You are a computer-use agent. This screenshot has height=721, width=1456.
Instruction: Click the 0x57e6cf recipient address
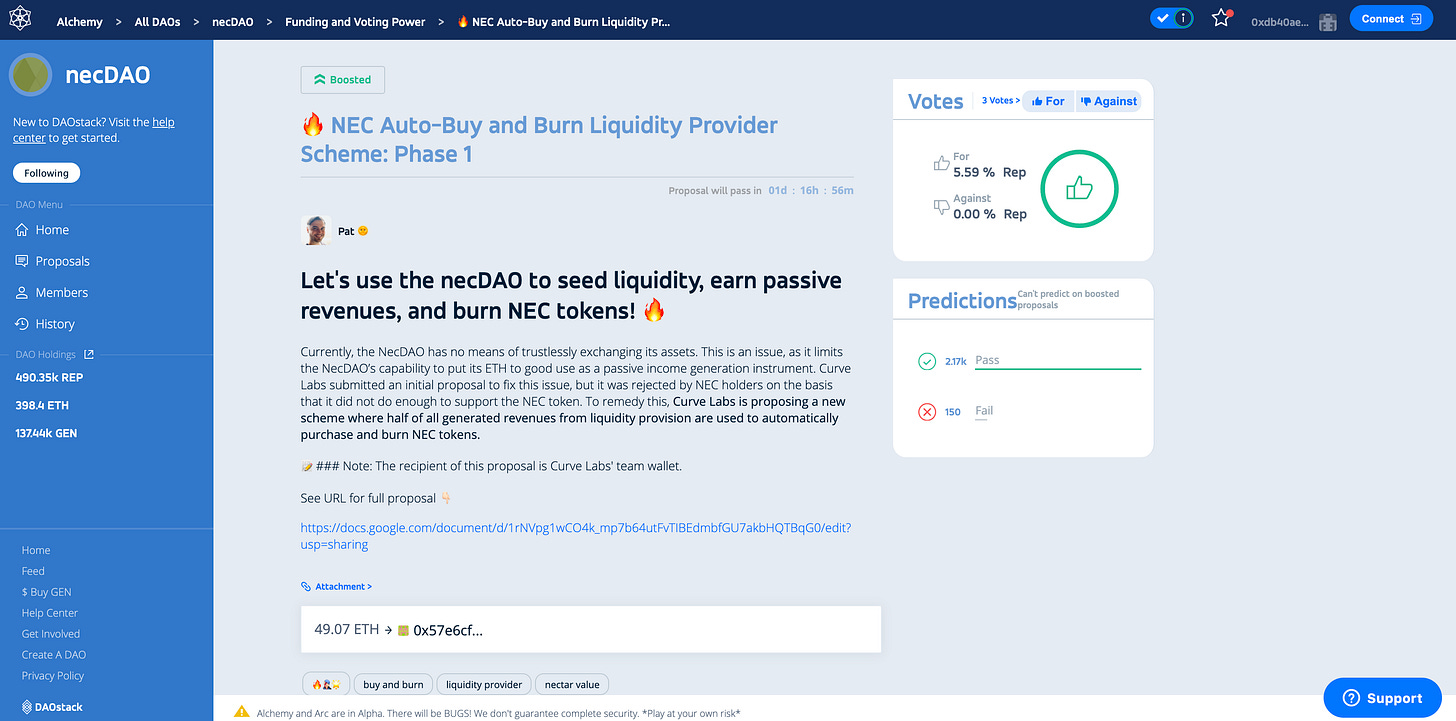click(448, 630)
